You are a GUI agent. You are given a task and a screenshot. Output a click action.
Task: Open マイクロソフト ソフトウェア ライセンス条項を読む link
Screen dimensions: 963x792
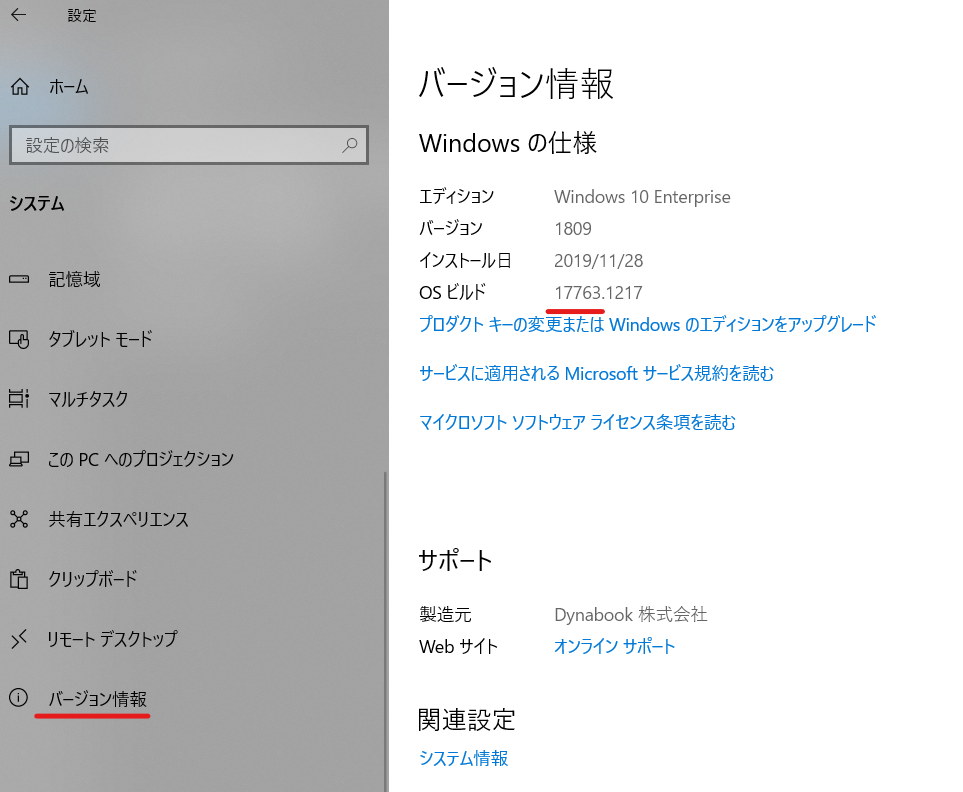pos(577,422)
